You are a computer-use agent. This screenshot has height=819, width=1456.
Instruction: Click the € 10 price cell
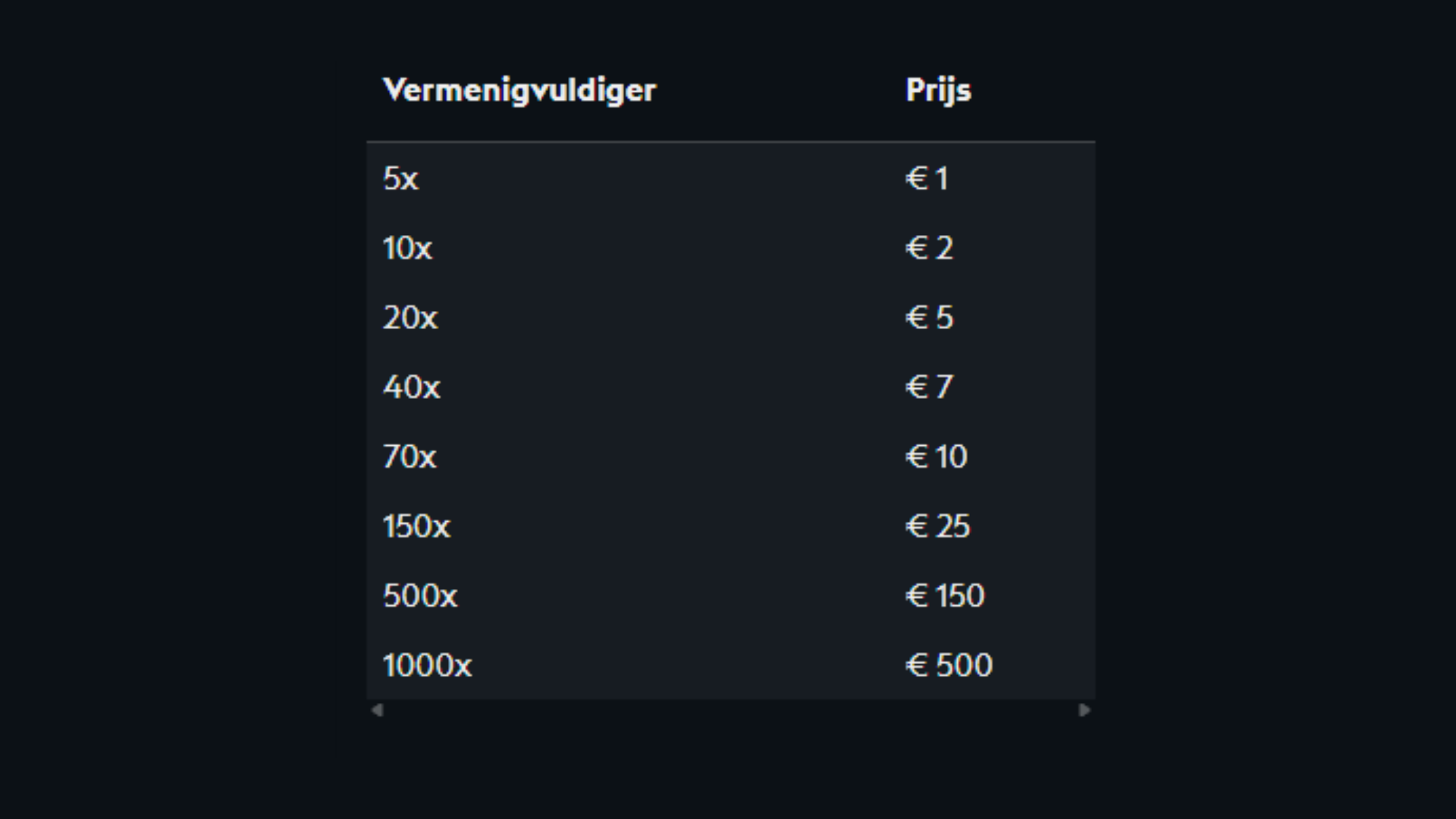936,457
